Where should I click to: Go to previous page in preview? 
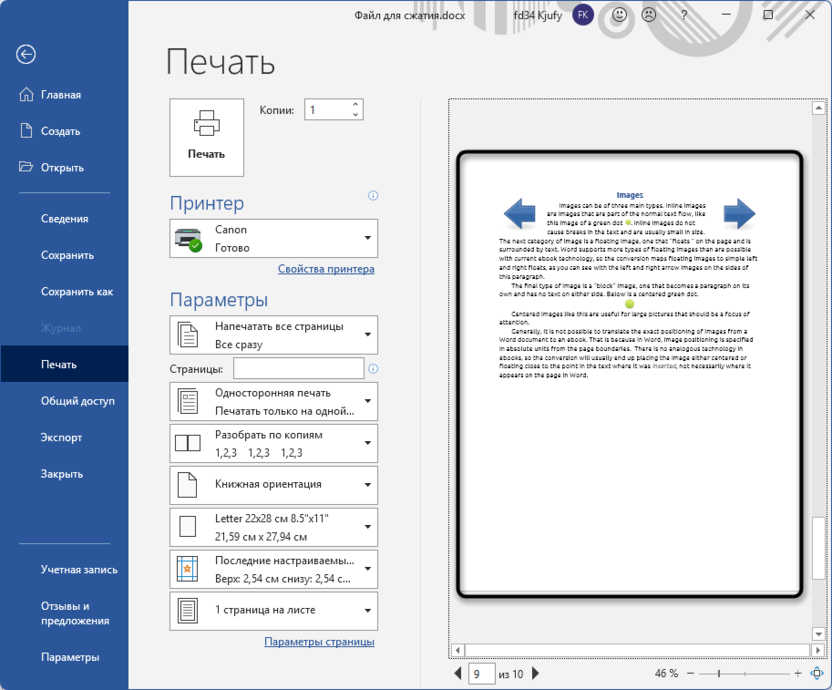coord(458,674)
